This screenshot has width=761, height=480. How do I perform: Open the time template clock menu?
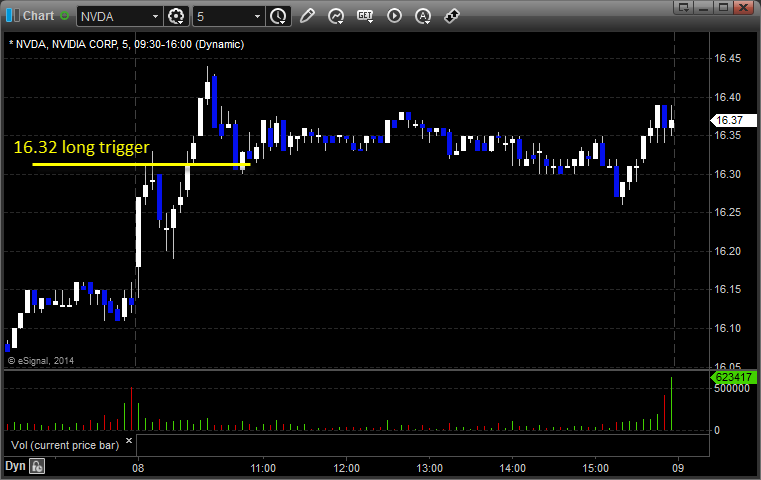pos(279,16)
